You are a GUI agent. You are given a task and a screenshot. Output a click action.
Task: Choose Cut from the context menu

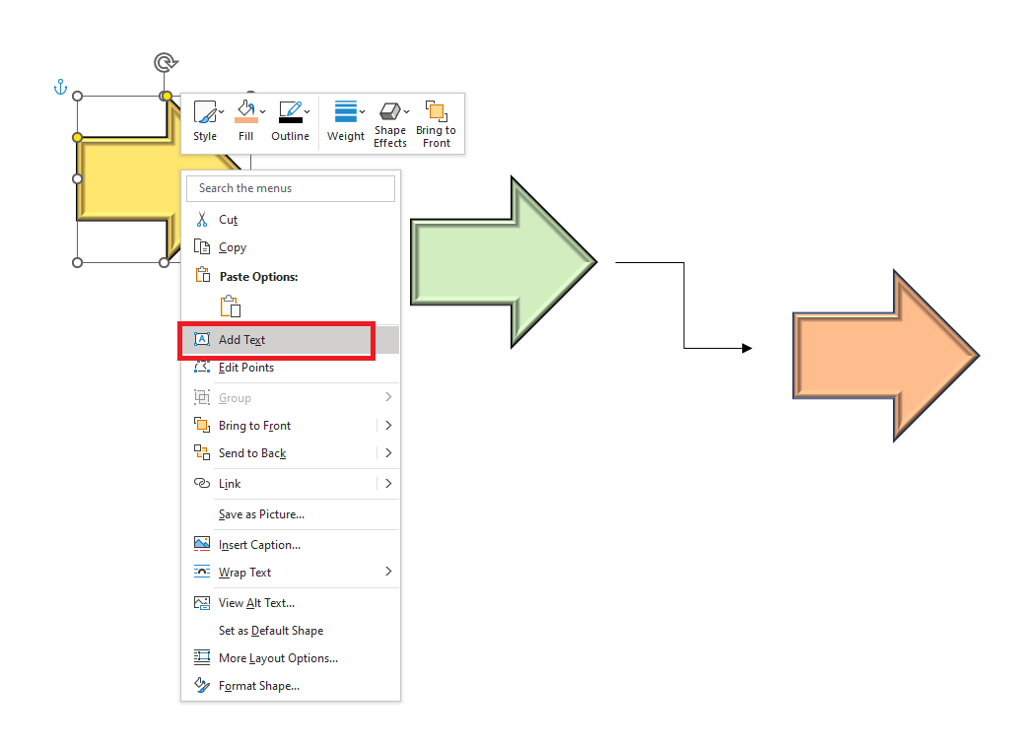(291, 220)
